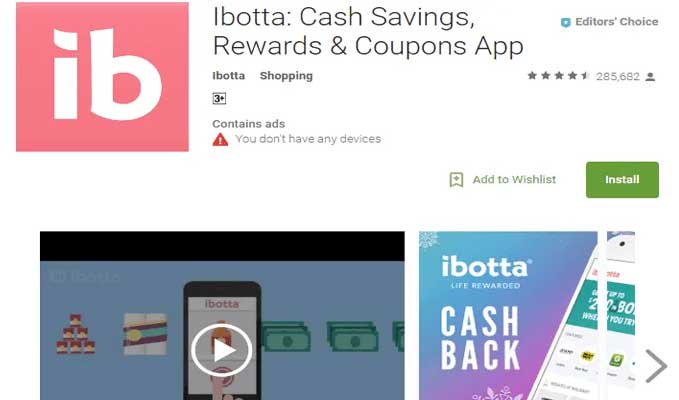Viewport: 679px width, 400px height.
Task: Play the Ibotta promo video
Action: coord(222,350)
